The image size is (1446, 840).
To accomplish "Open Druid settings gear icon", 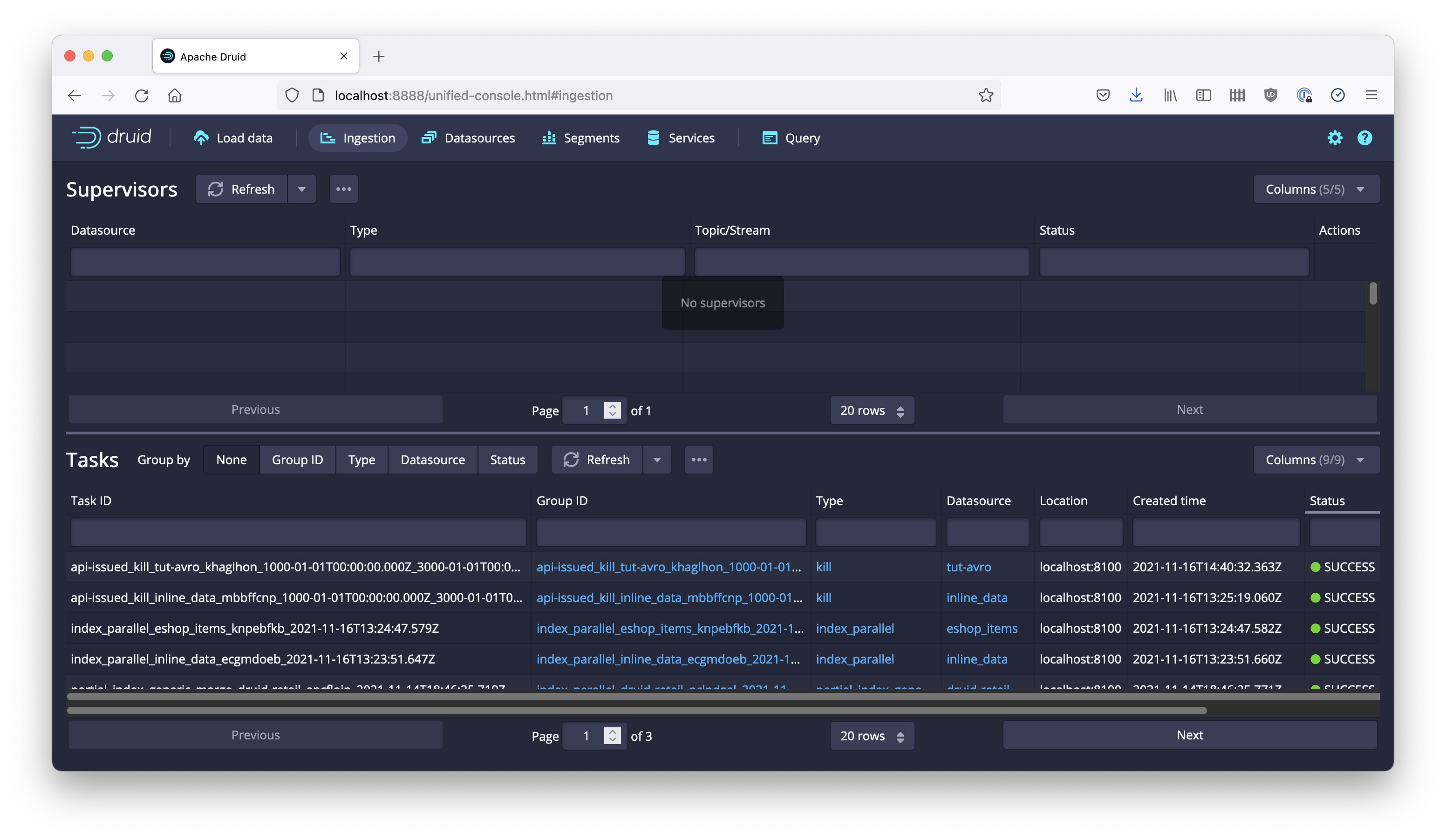I will tap(1334, 138).
